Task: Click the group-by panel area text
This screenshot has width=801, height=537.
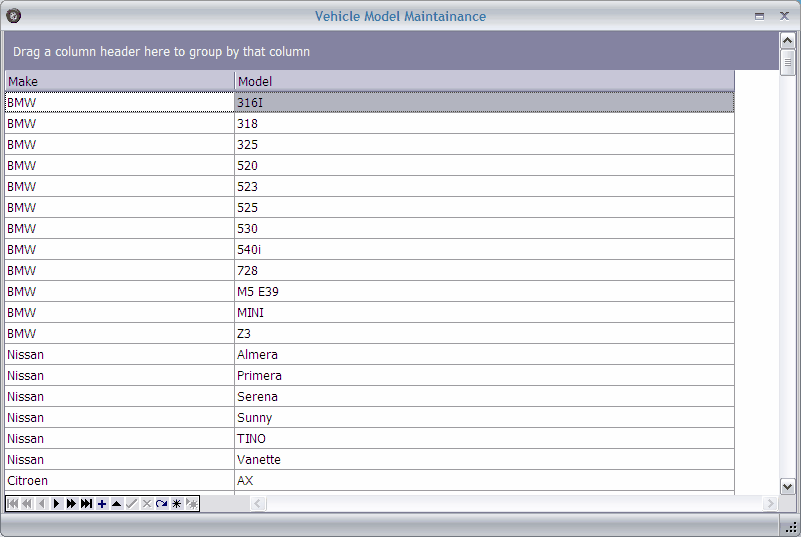Action: [161, 52]
